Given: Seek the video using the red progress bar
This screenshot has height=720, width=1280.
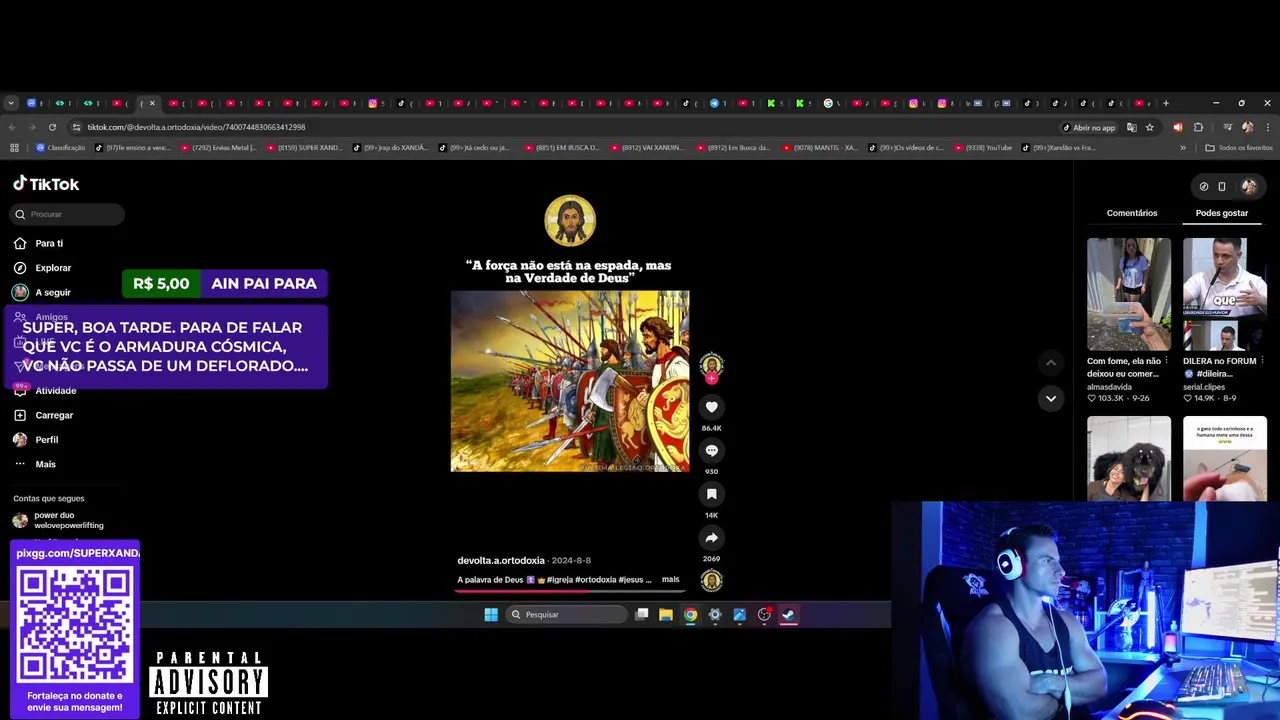Looking at the screenshot, I should click(x=569, y=591).
